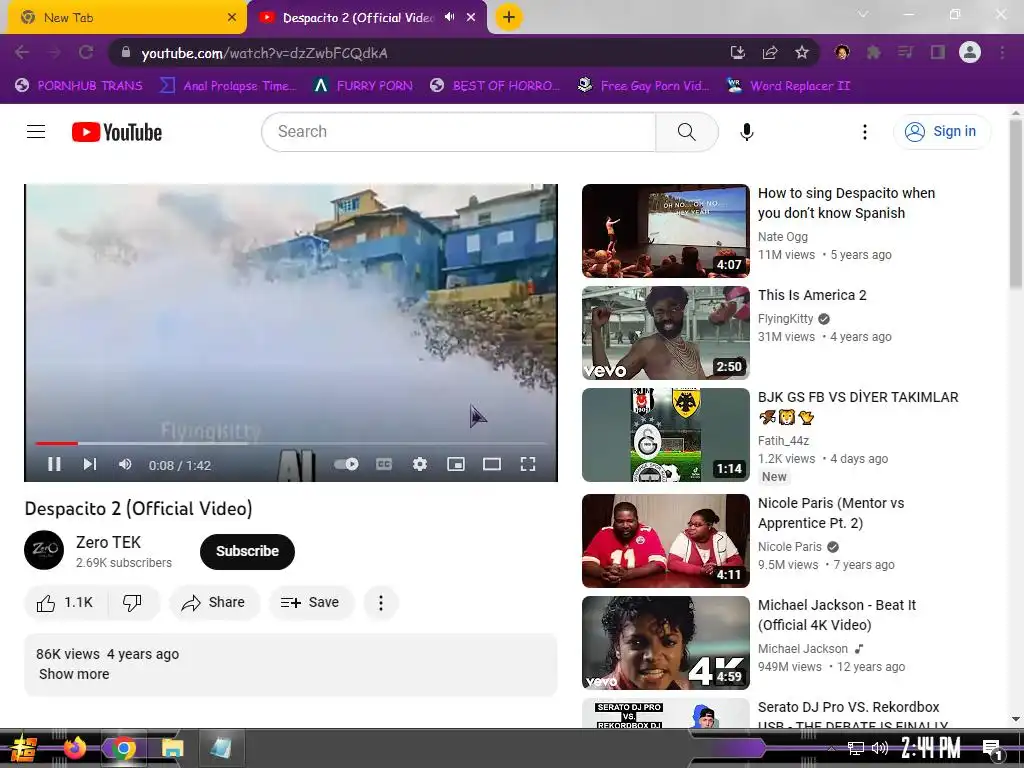
Task: Open Chrome three-dot main menu
Action: coord(1002,52)
